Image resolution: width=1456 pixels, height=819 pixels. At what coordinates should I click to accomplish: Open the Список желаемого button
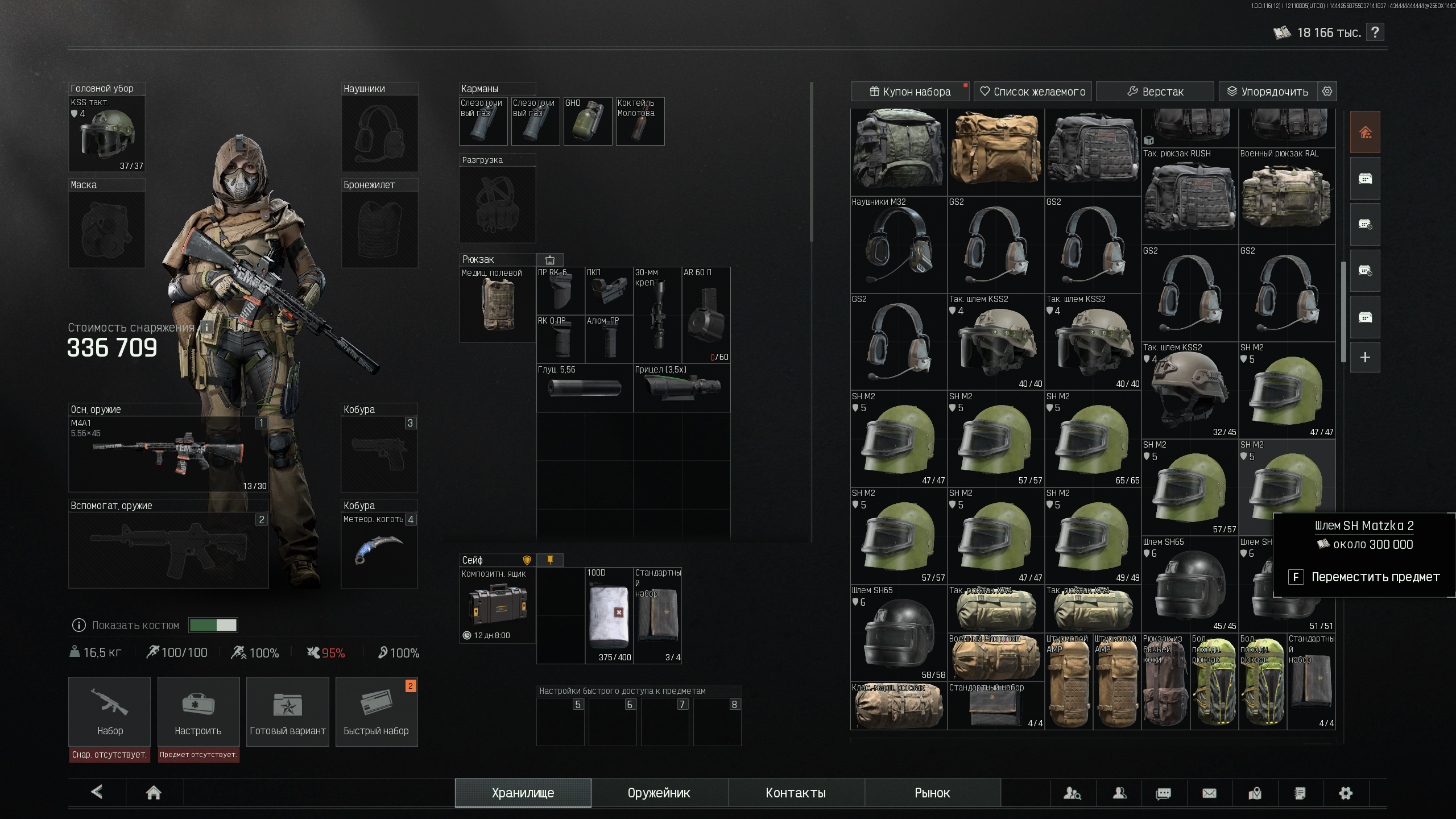pyautogui.click(x=1033, y=92)
